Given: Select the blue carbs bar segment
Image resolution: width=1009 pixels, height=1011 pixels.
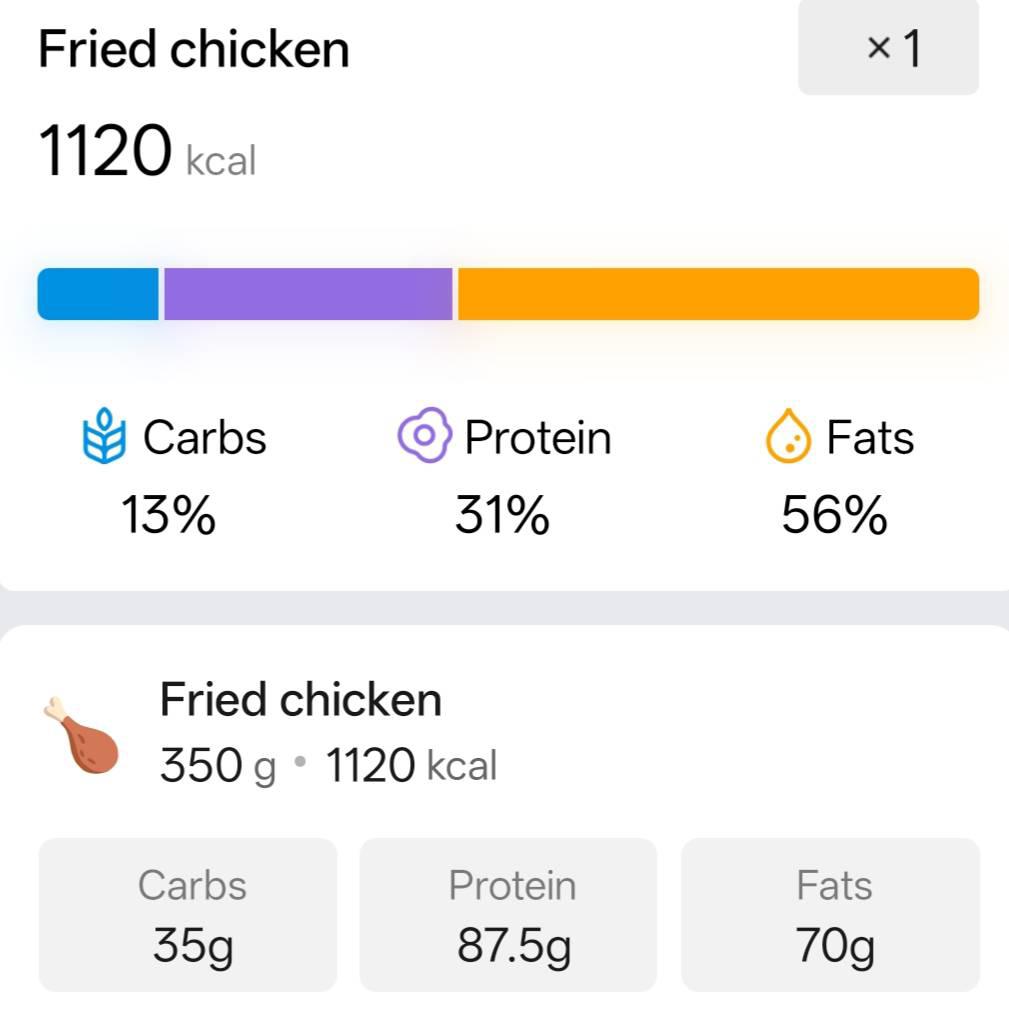Looking at the screenshot, I should pos(98,294).
